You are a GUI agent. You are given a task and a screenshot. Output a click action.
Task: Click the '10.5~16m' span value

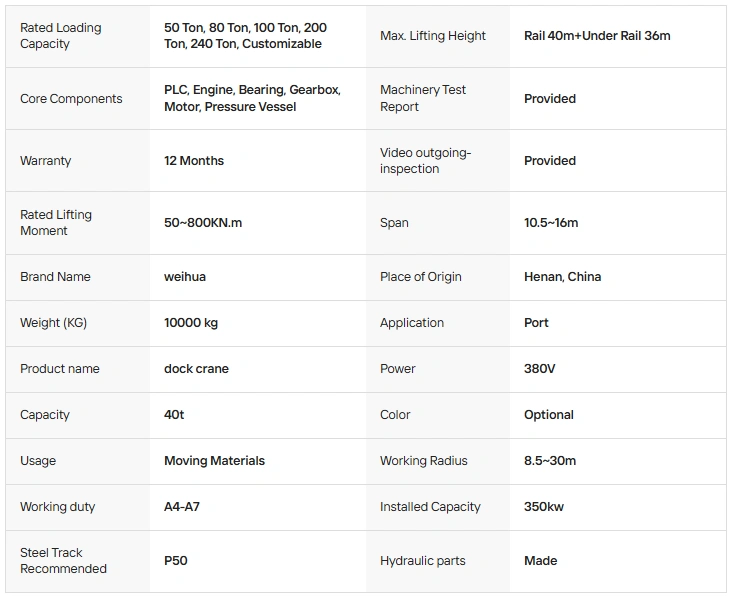(x=551, y=223)
